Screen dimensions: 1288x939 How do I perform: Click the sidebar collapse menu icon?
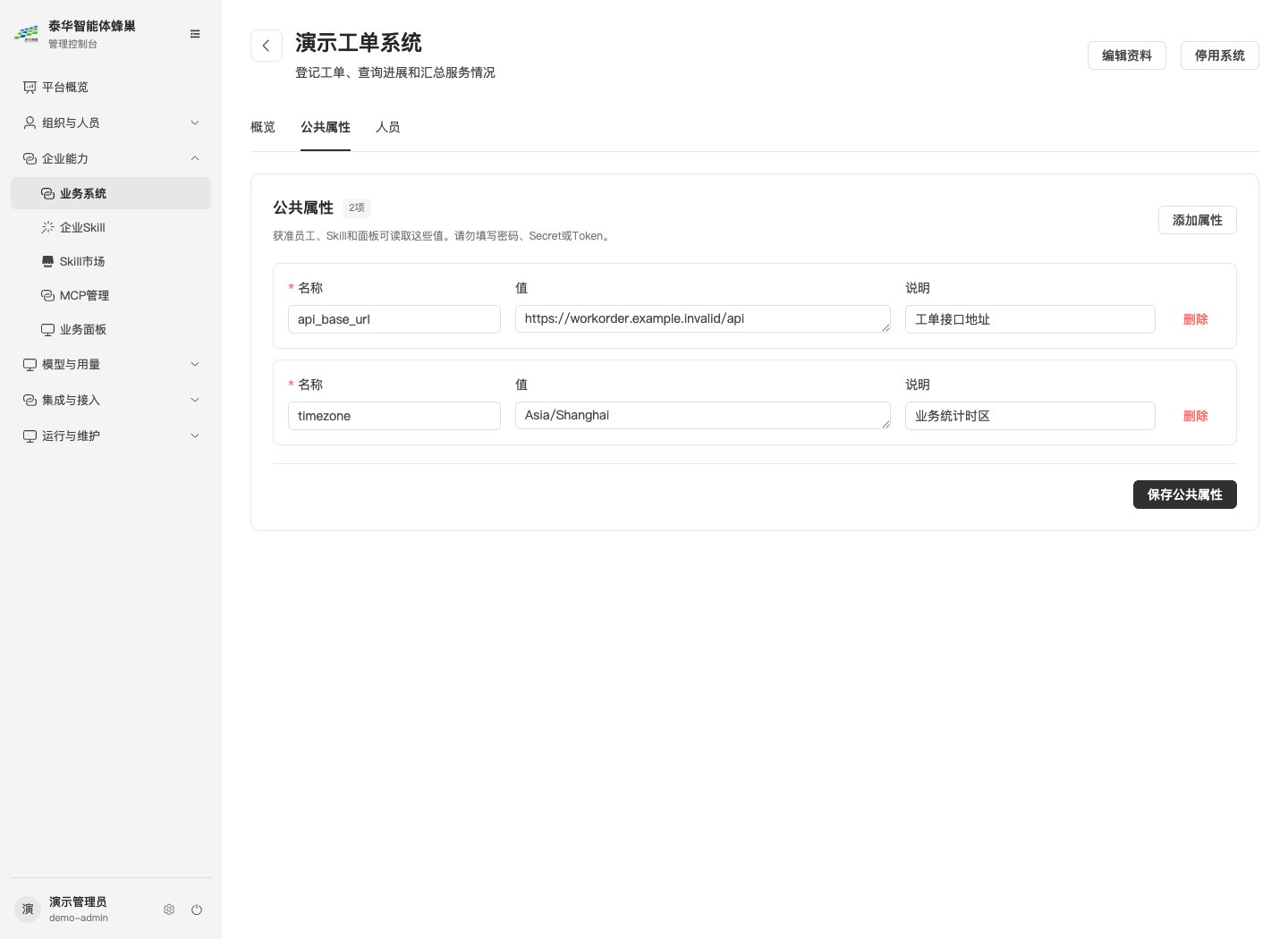pyautogui.click(x=195, y=34)
